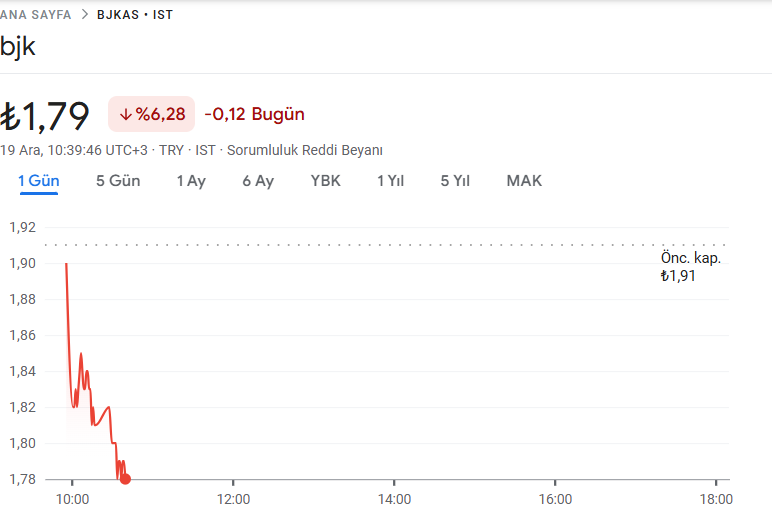This screenshot has height=526, width=772.
Task: Click the Önc. kap. ₺1,91 label
Action: pyautogui.click(x=690, y=267)
